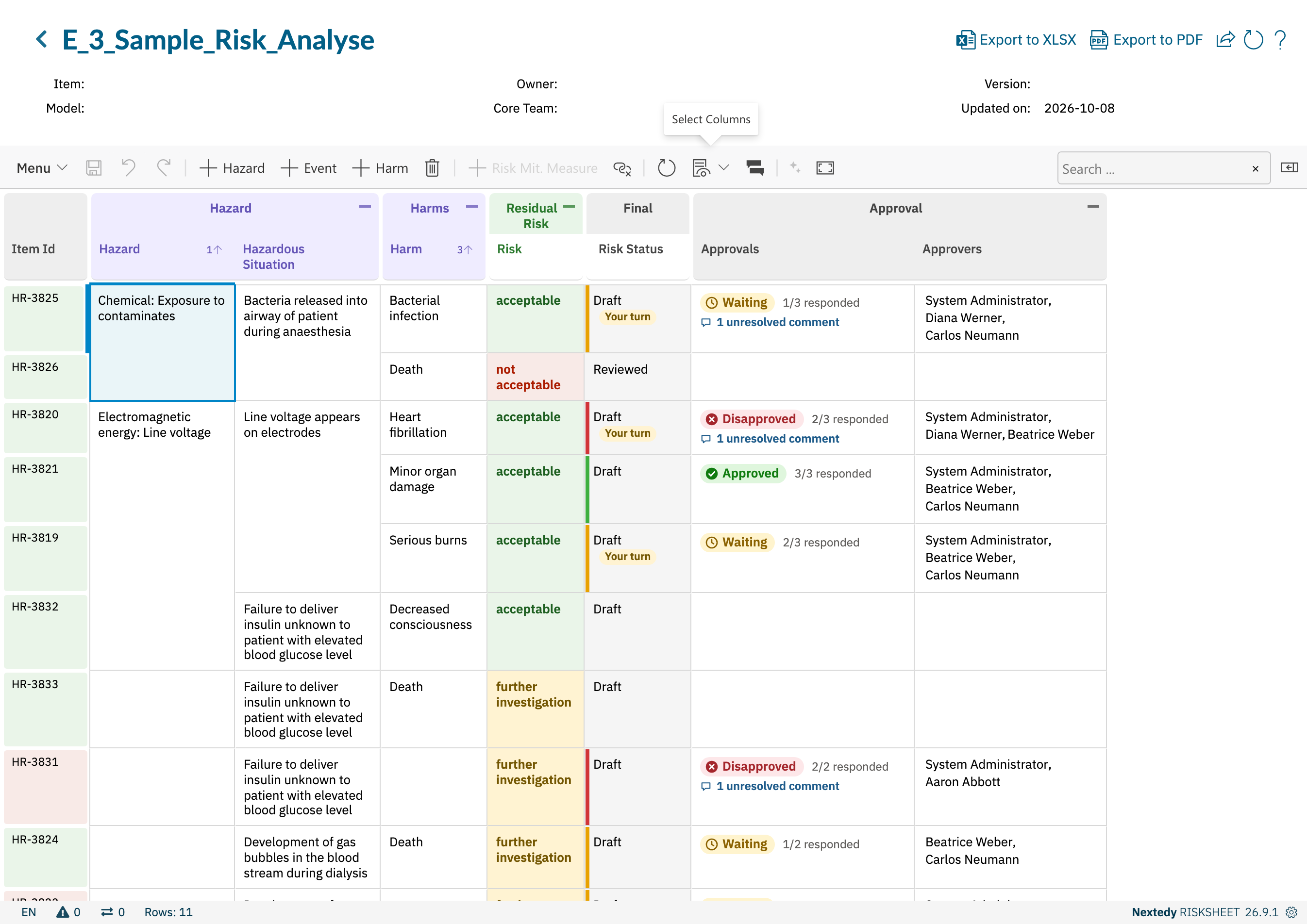The image size is (1307, 924).
Task: Click the warning triangle status icon
Action: (x=63, y=912)
